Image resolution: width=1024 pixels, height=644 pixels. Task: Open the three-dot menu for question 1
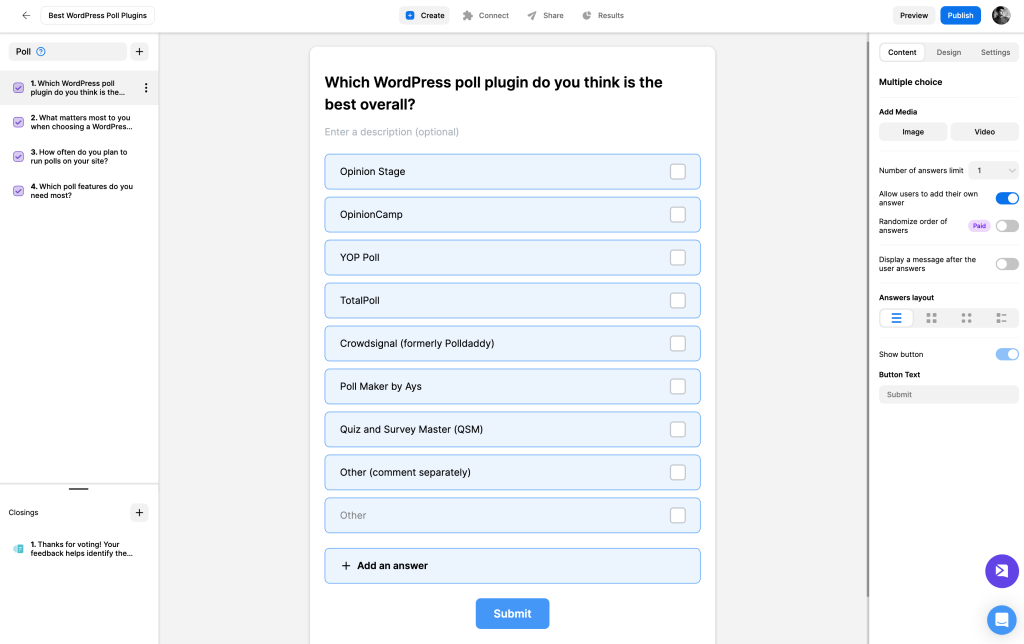[146, 88]
